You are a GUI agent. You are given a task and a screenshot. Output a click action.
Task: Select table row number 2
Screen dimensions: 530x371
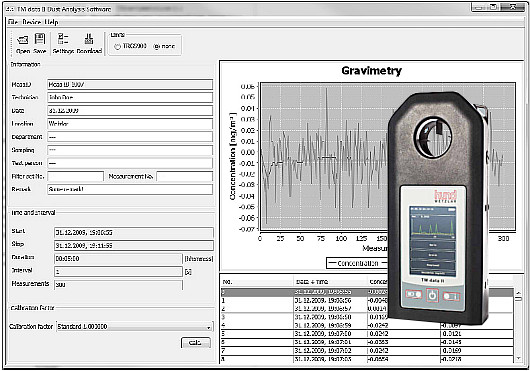(304, 308)
